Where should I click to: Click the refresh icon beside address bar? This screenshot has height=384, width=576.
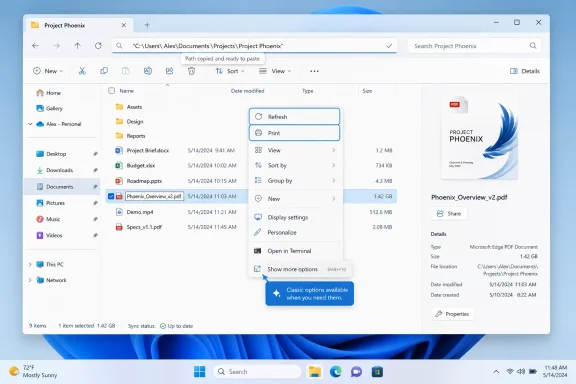[98, 46]
